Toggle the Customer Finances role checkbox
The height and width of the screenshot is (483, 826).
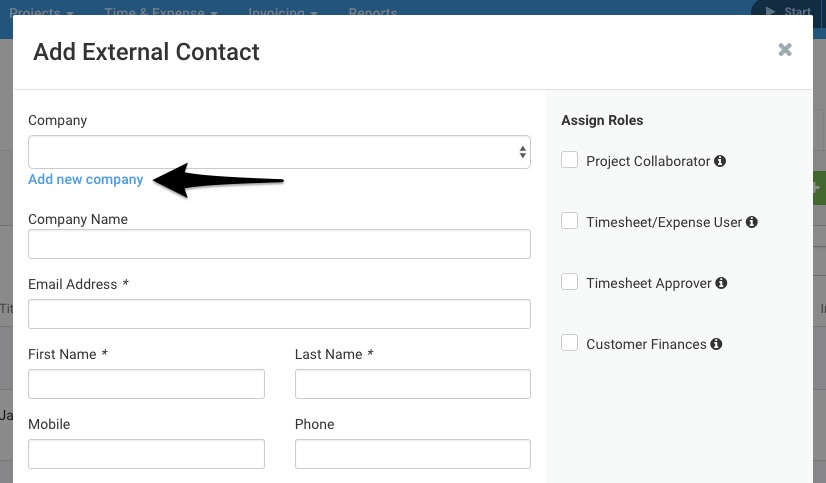(x=569, y=343)
